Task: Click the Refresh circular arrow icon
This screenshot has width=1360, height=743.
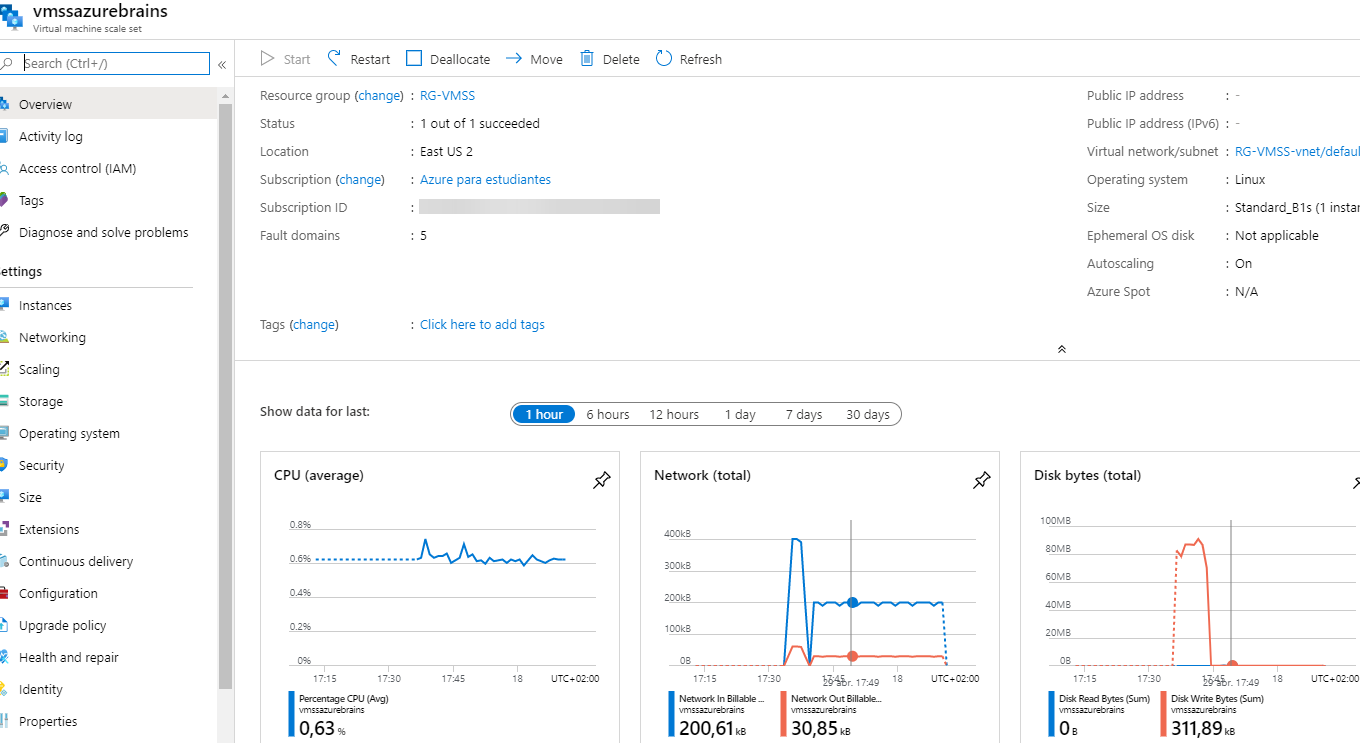Action: pyautogui.click(x=664, y=59)
